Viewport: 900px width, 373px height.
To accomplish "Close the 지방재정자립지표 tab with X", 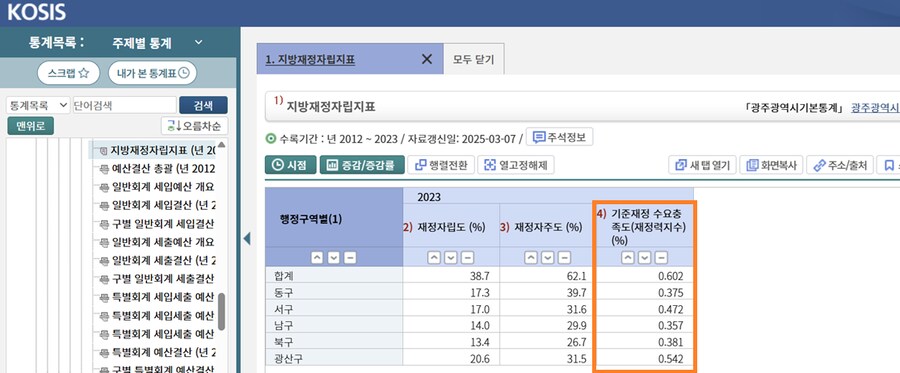I will point(426,59).
